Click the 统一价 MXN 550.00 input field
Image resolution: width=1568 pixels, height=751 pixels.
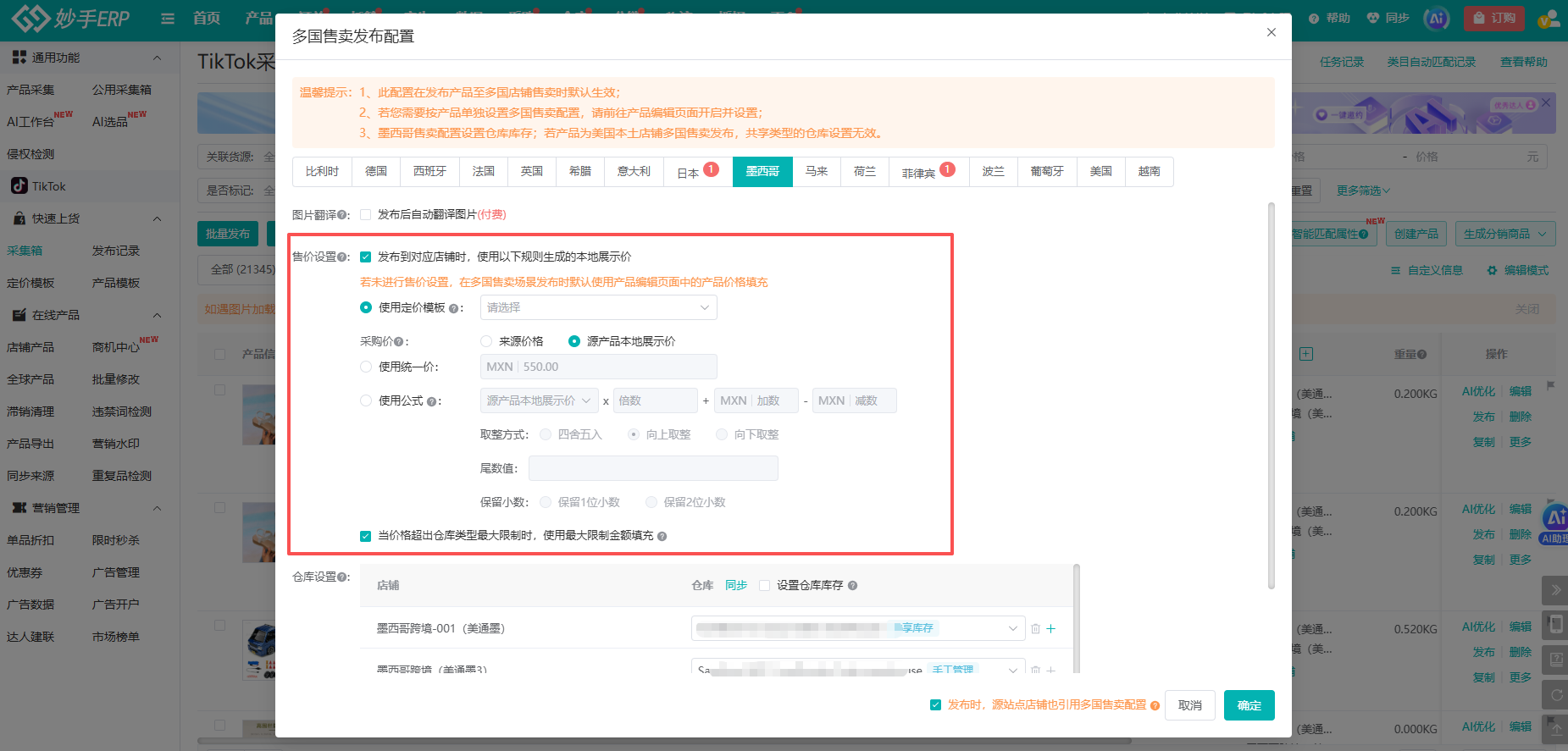click(598, 367)
